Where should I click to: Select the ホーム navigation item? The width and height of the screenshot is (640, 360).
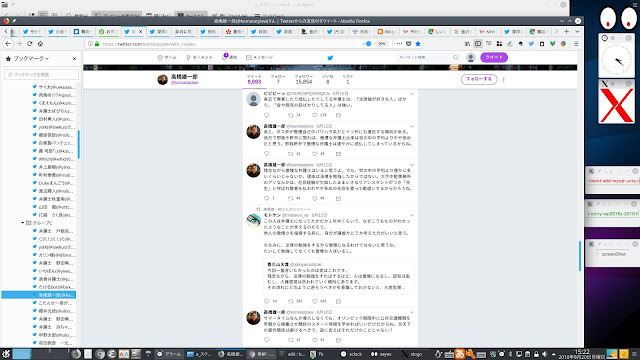click(167, 58)
